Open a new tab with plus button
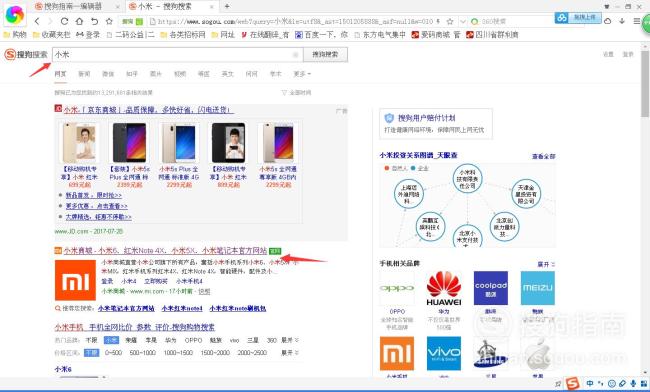This screenshot has height=392, width=650. coord(227,6)
